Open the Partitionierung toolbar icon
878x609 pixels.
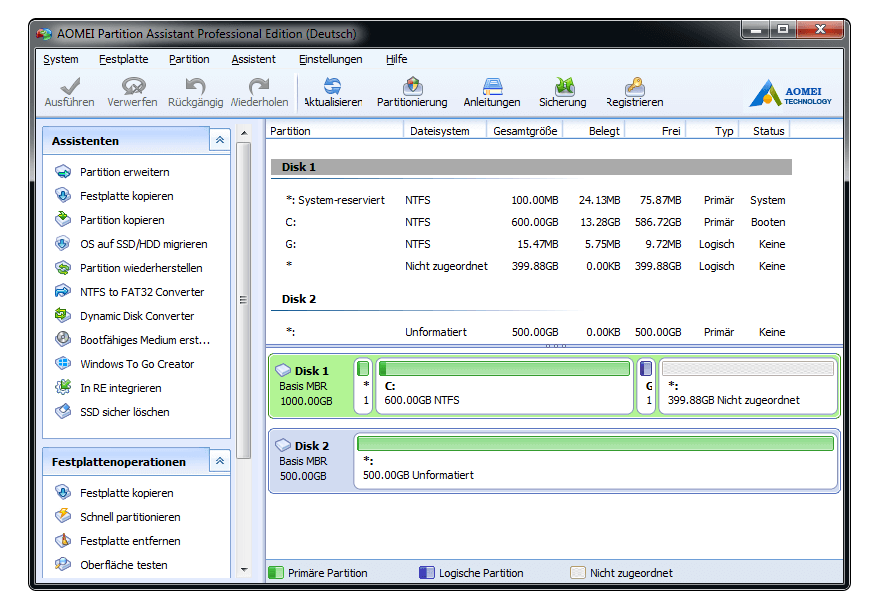click(413, 86)
